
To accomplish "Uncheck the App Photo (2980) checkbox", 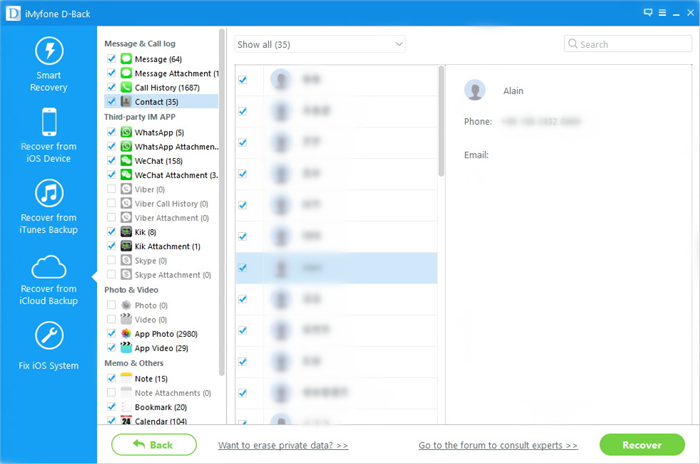I will (x=111, y=333).
